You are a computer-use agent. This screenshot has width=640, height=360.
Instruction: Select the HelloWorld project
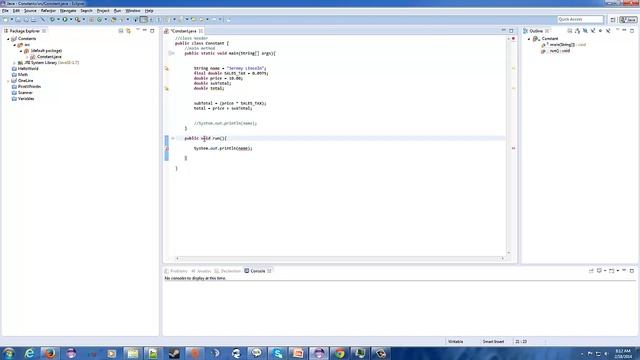(28, 69)
